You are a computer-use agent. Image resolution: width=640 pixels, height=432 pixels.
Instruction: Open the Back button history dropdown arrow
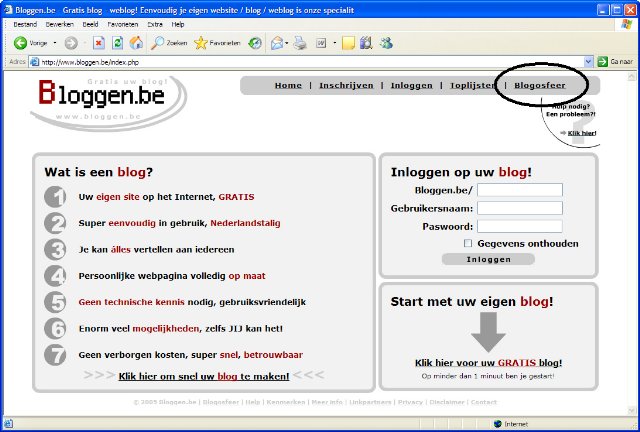pos(54,43)
